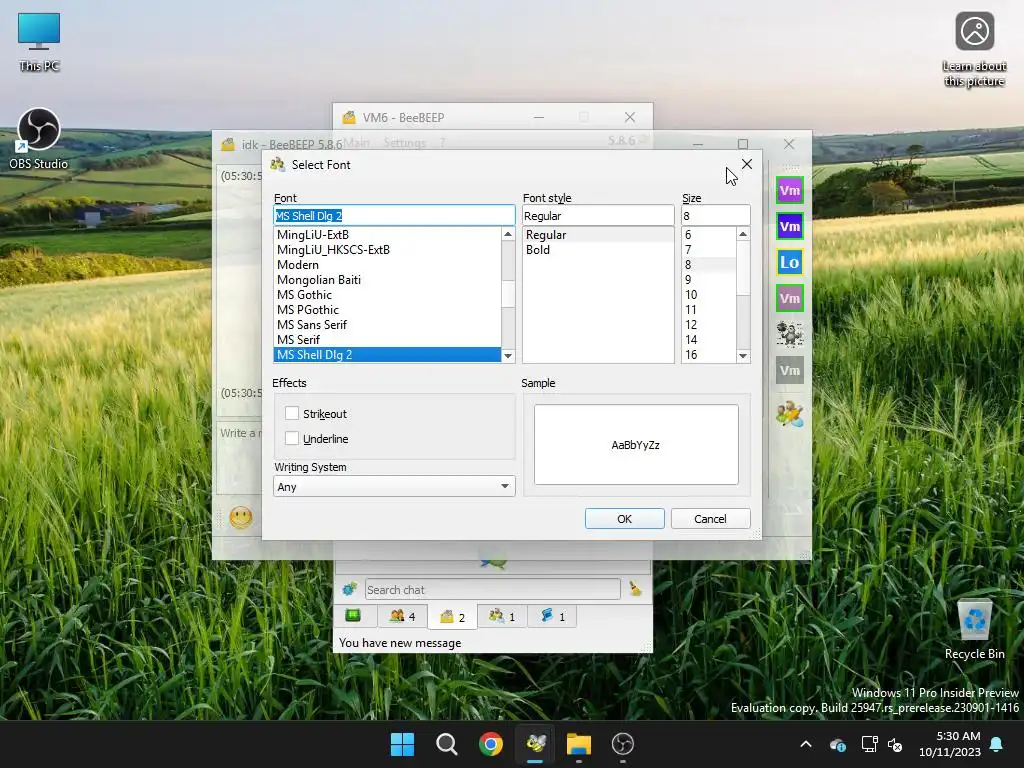Image resolution: width=1024 pixels, height=768 pixels.
Task: Open File Explorer from the taskbar
Action: pyautogui.click(x=579, y=744)
